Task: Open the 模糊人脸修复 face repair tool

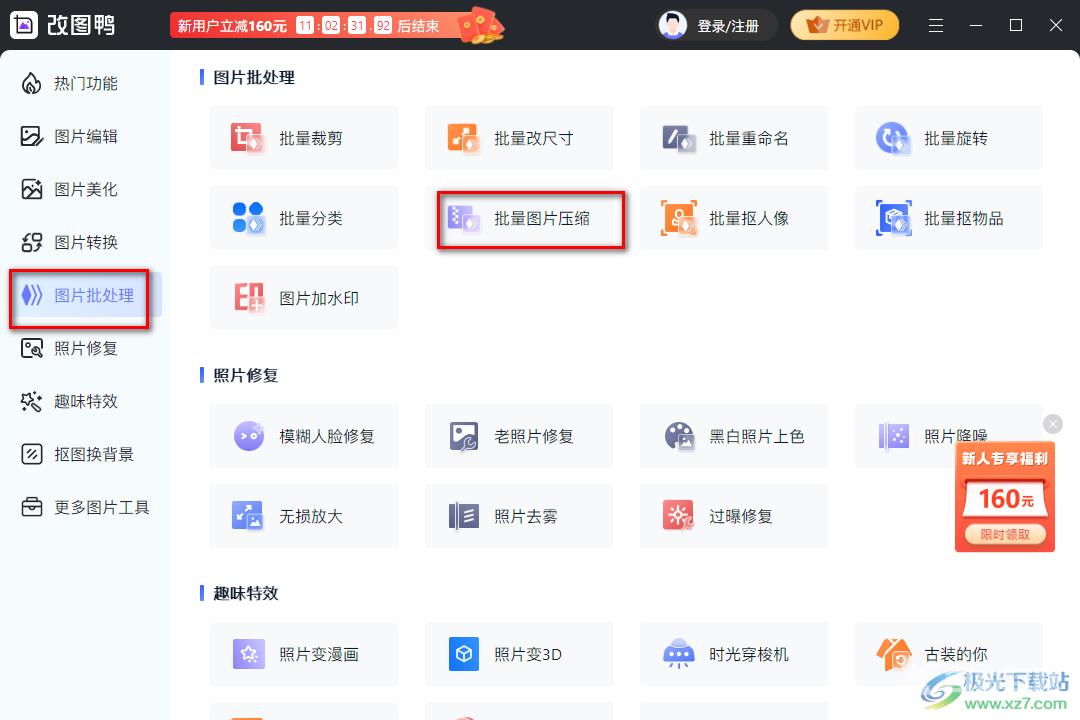Action: [x=304, y=436]
